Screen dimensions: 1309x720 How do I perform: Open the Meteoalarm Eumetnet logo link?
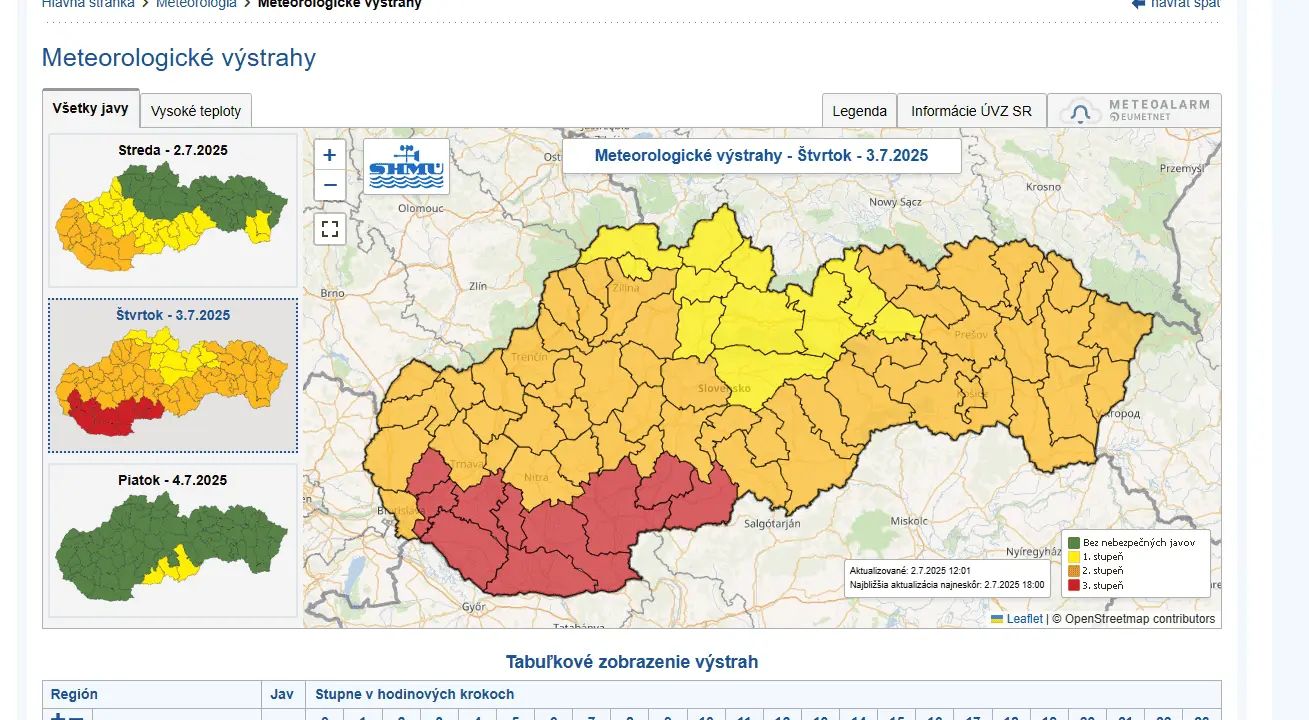click(x=1134, y=111)
